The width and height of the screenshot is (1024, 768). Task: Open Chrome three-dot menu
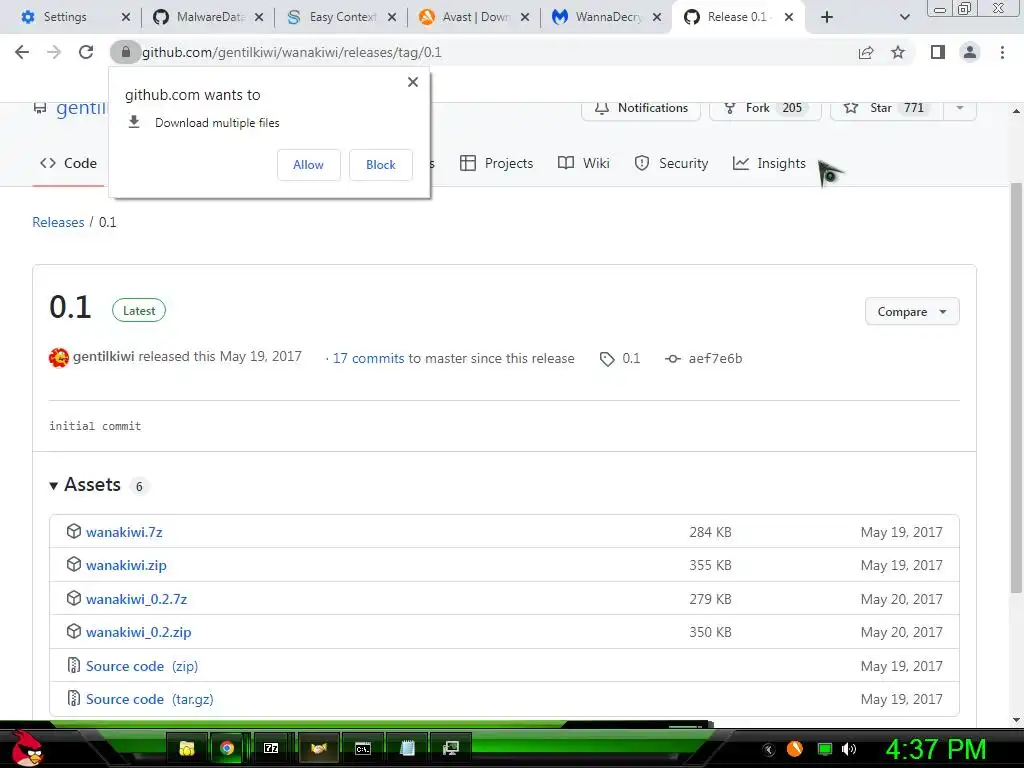pos(1002,52)
